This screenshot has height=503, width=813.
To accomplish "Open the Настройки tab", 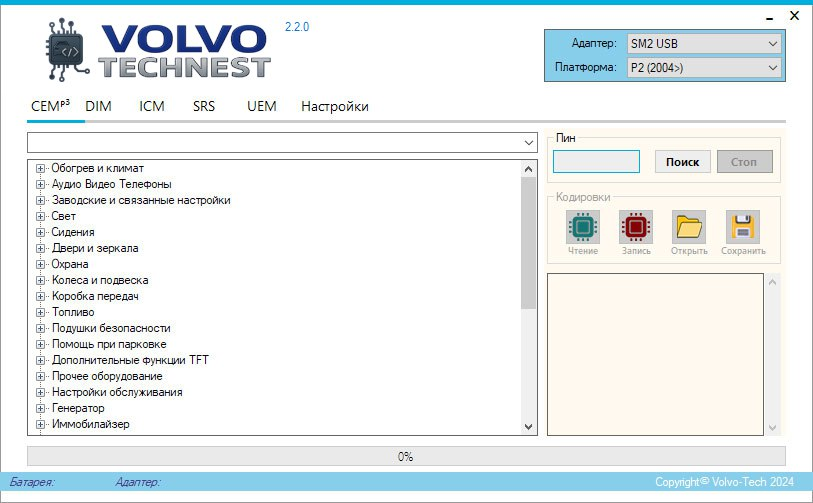I will 335,106.
